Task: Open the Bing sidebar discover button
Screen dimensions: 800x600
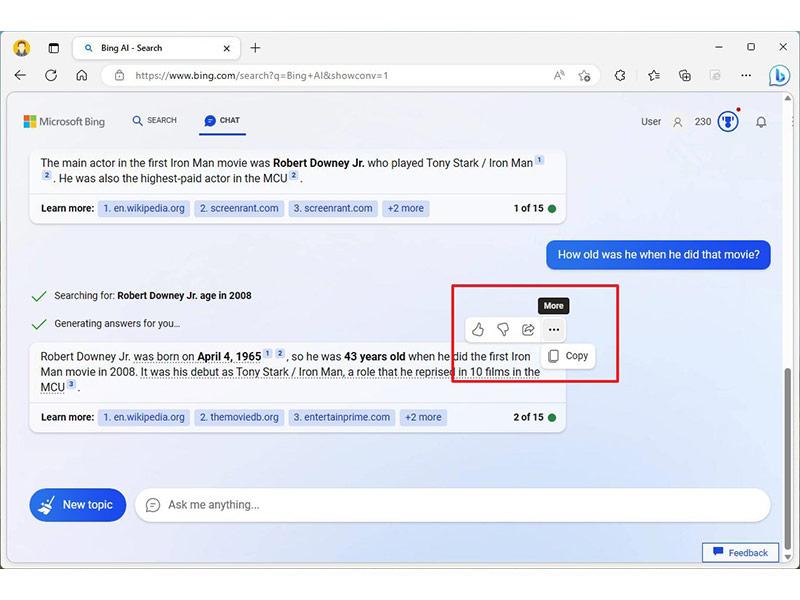Action: click(x=779, y=76)
